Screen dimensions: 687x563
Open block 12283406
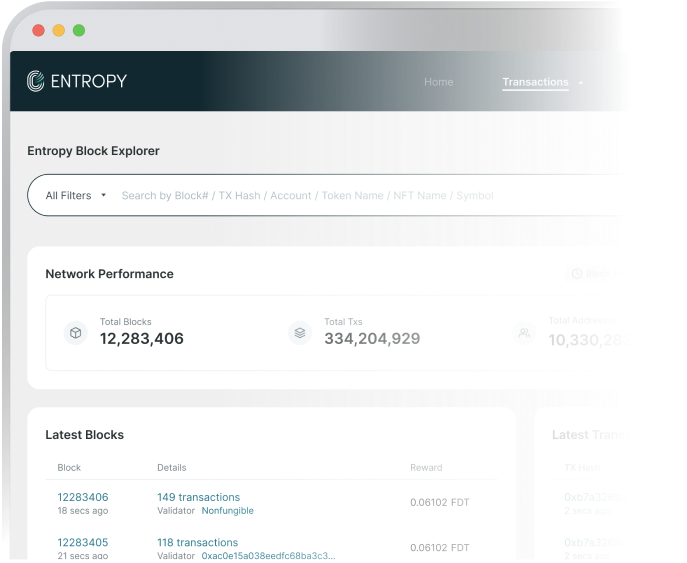(83, 497)
